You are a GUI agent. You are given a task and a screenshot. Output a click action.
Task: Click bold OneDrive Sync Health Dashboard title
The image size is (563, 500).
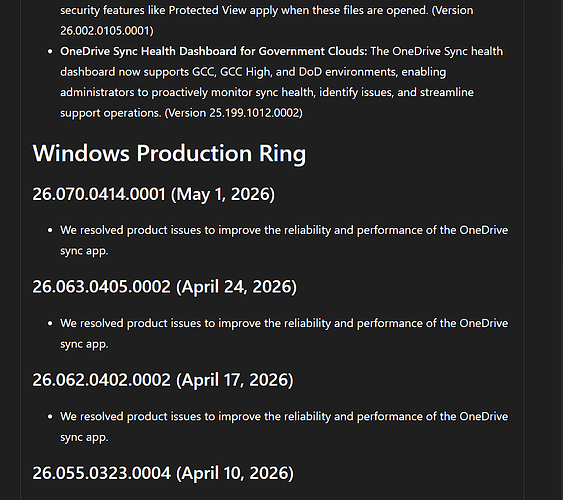[x=214, y=51]
